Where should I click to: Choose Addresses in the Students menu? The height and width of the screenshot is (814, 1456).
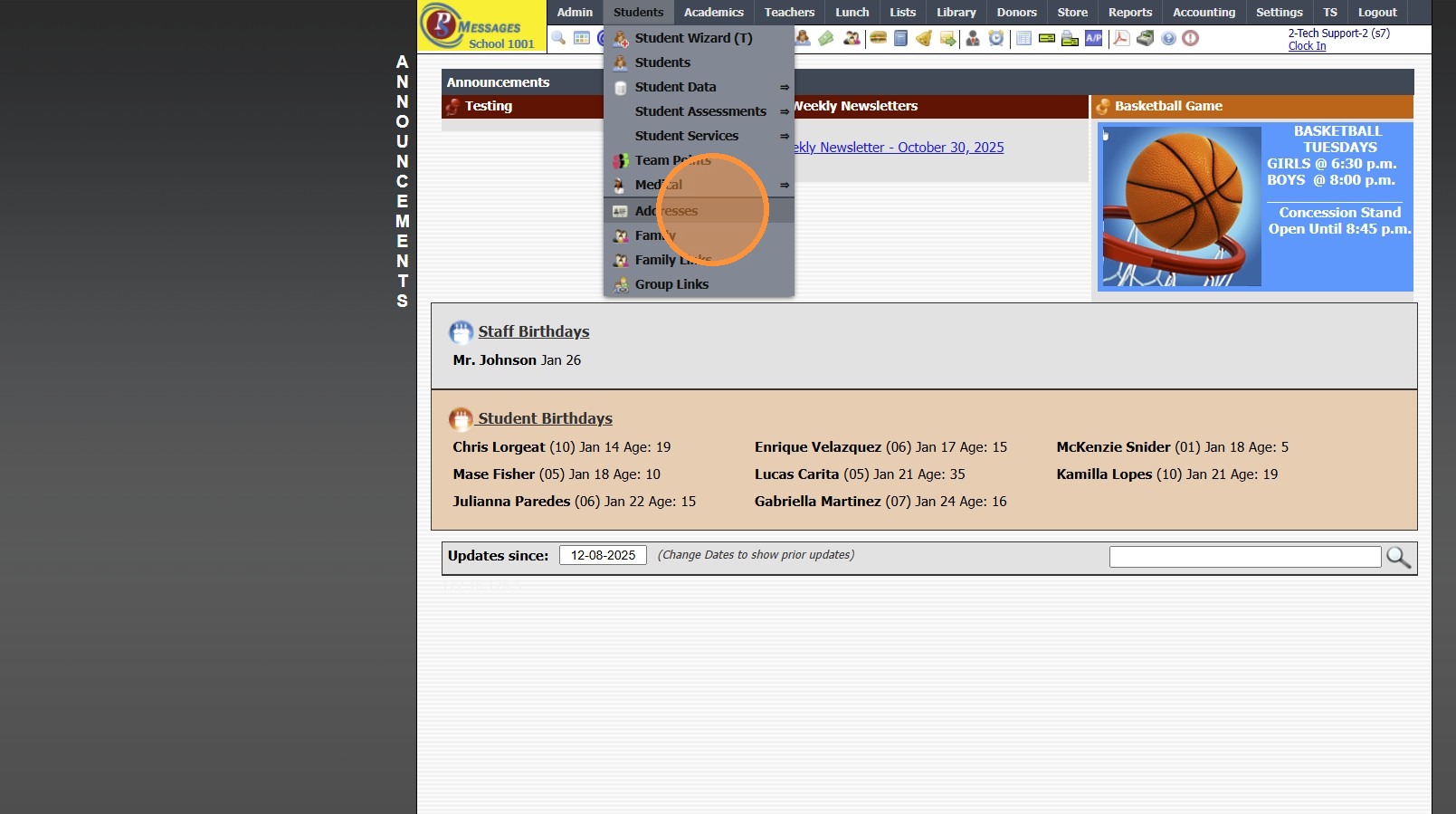[699, 211]
